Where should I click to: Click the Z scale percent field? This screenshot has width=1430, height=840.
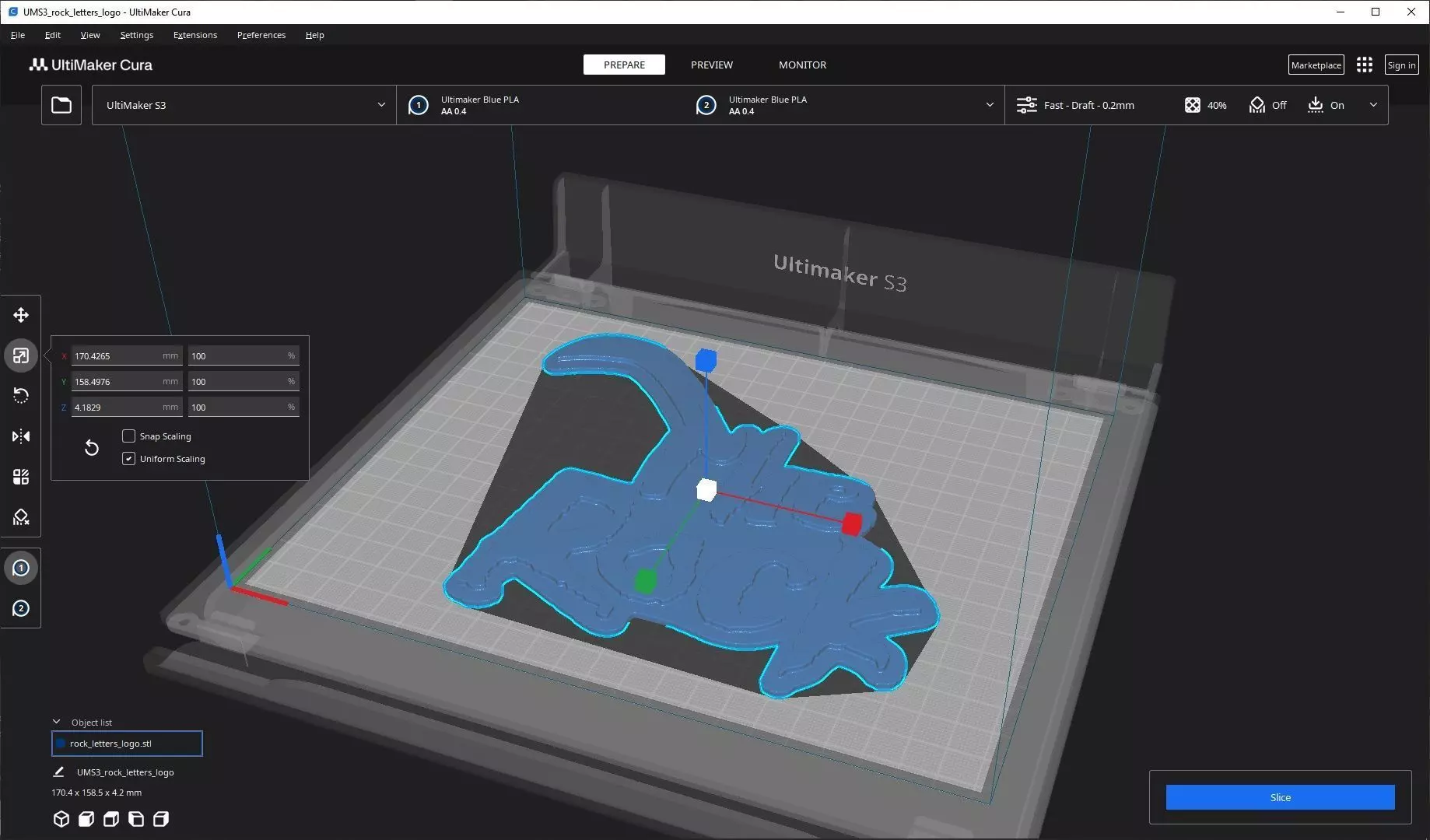pos(244,407)
